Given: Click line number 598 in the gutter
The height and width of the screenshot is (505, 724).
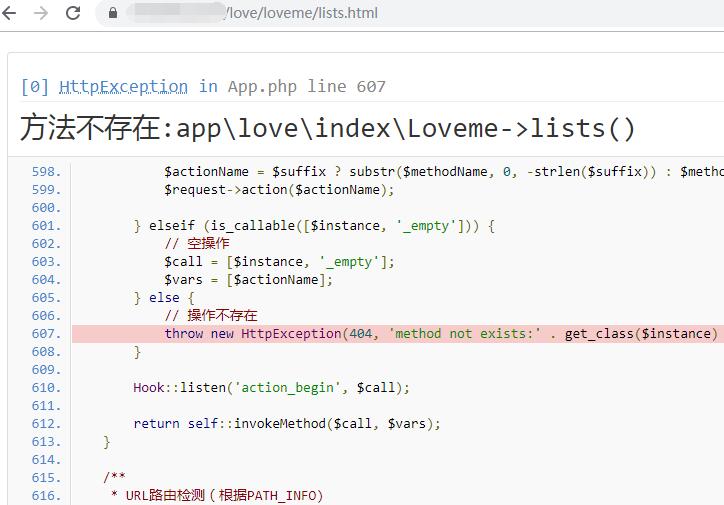Looking at the screenshot, I should 46,172.
